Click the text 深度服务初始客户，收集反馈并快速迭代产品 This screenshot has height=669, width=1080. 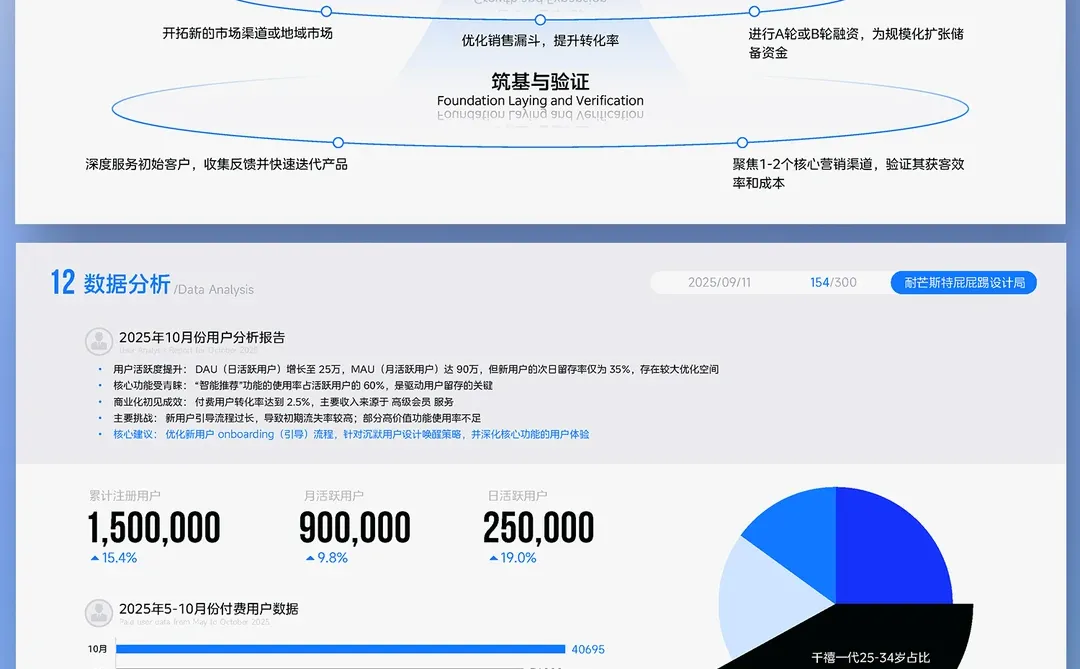pos(216,164)
